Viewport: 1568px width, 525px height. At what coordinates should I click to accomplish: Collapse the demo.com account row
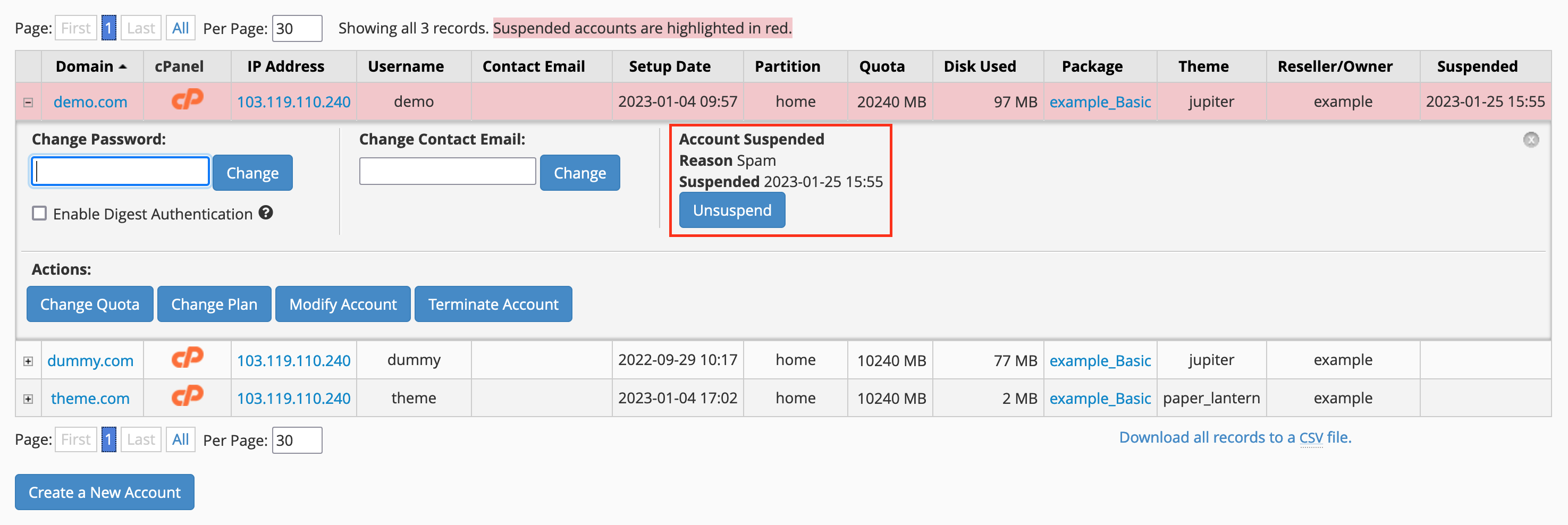28,102
